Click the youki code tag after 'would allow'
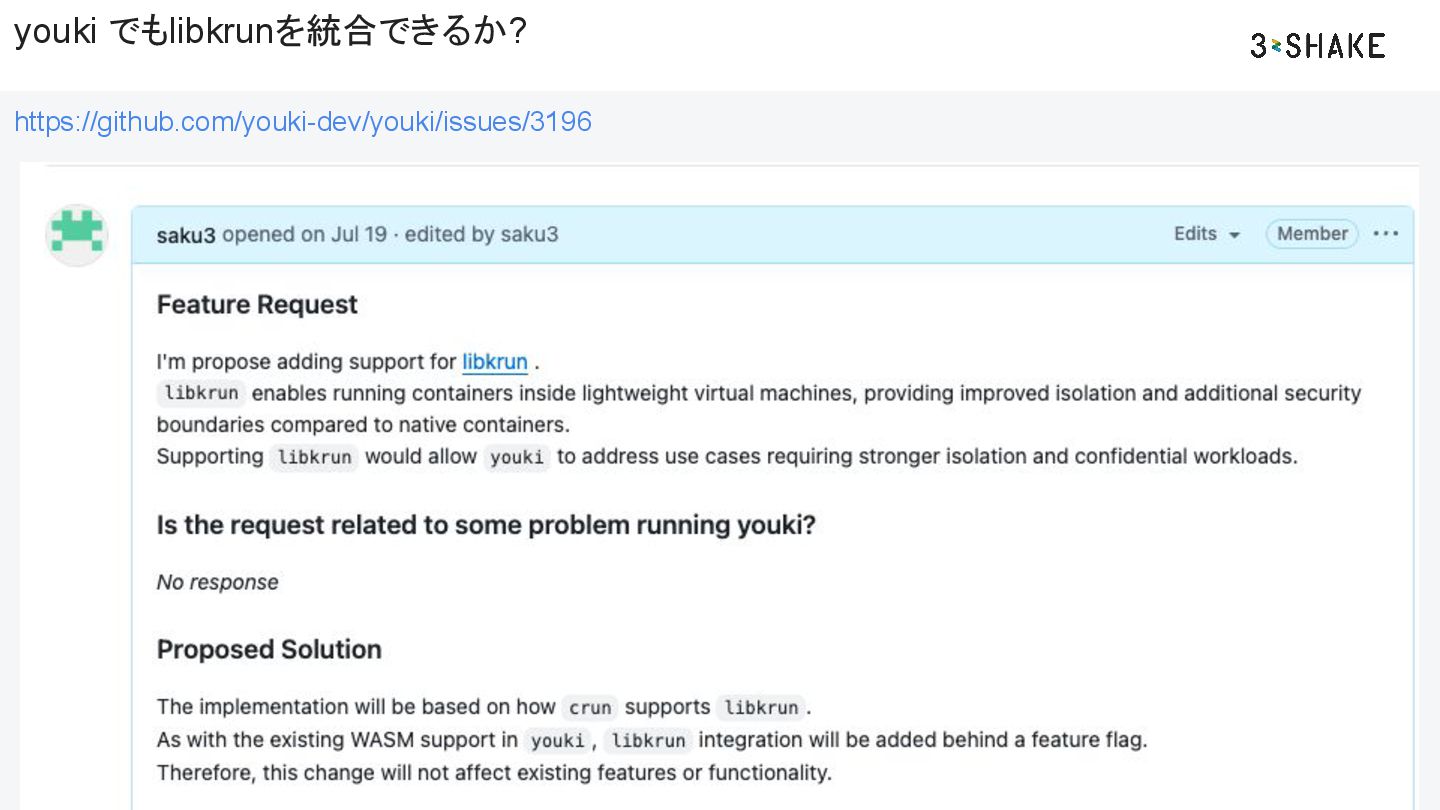The width and height of the screenshot is (1440, 810). (517, 457)
